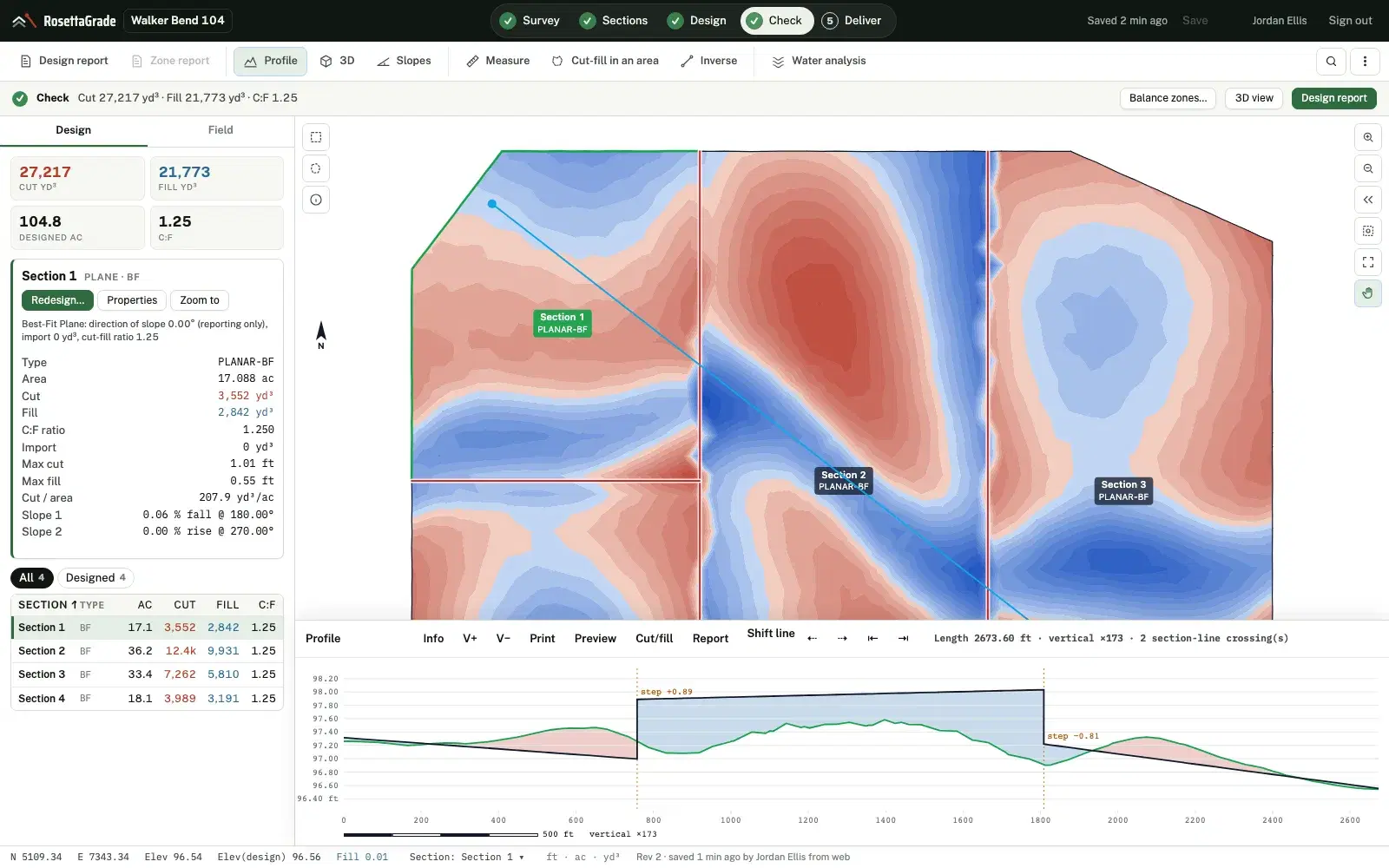Click the info circle map tool
This screenshot has height=868, width=1389.
click(x=316, y=200)
